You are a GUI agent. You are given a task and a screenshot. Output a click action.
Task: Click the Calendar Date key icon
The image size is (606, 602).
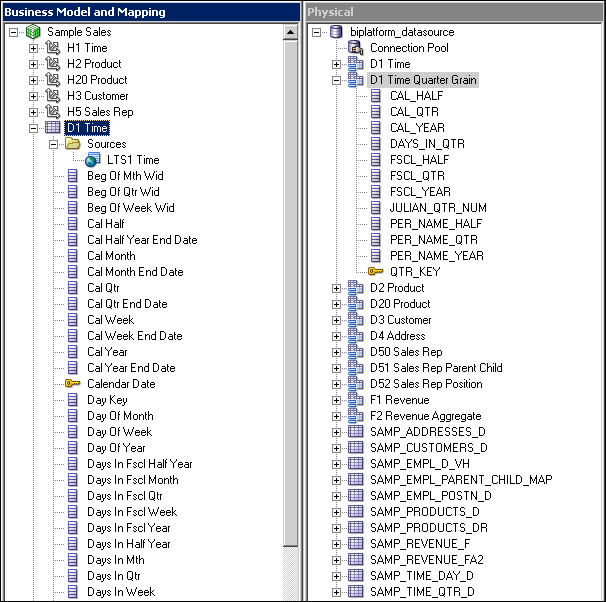click(73, 384)
